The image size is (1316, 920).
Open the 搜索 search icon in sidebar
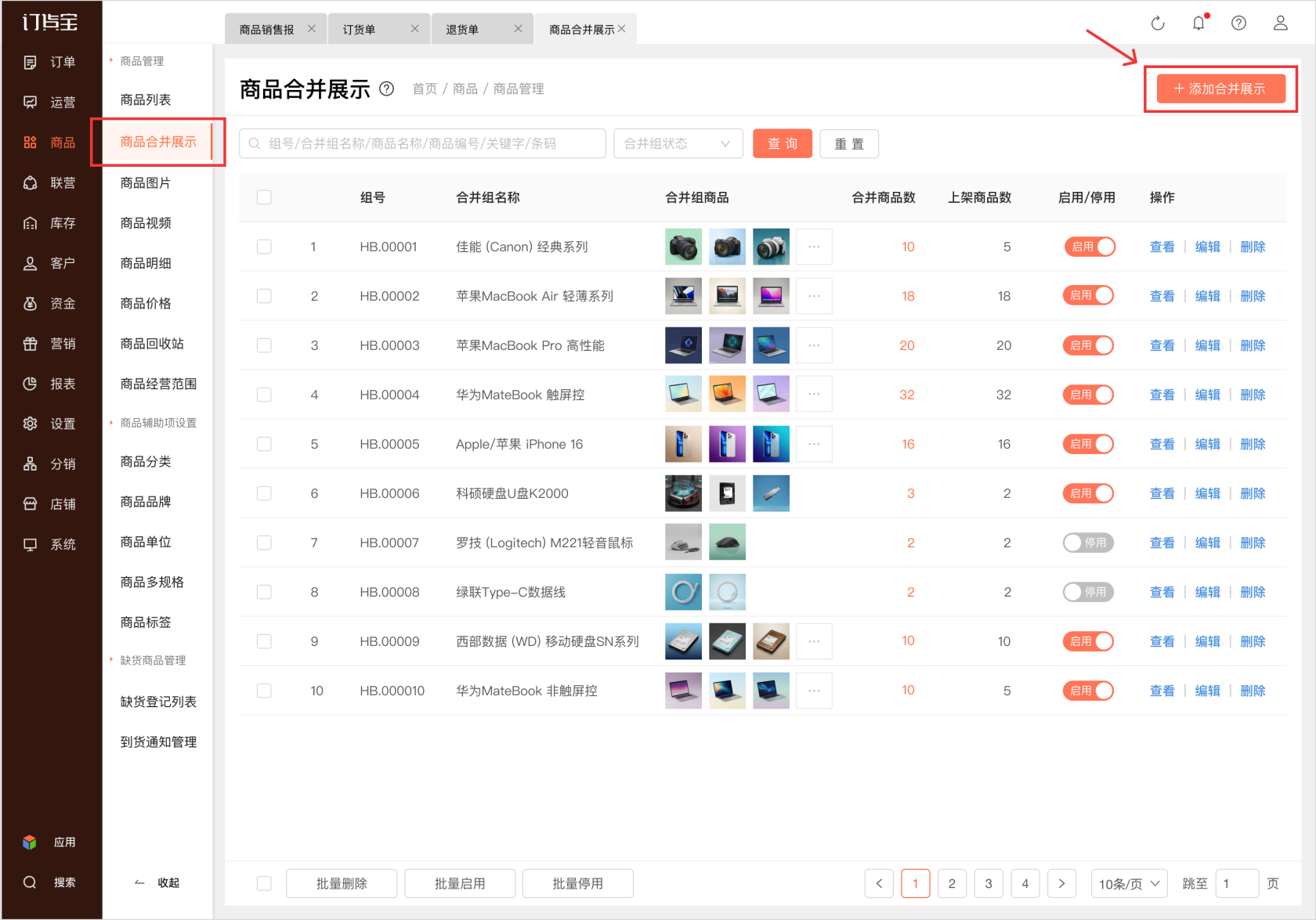[x=30, y=882]
